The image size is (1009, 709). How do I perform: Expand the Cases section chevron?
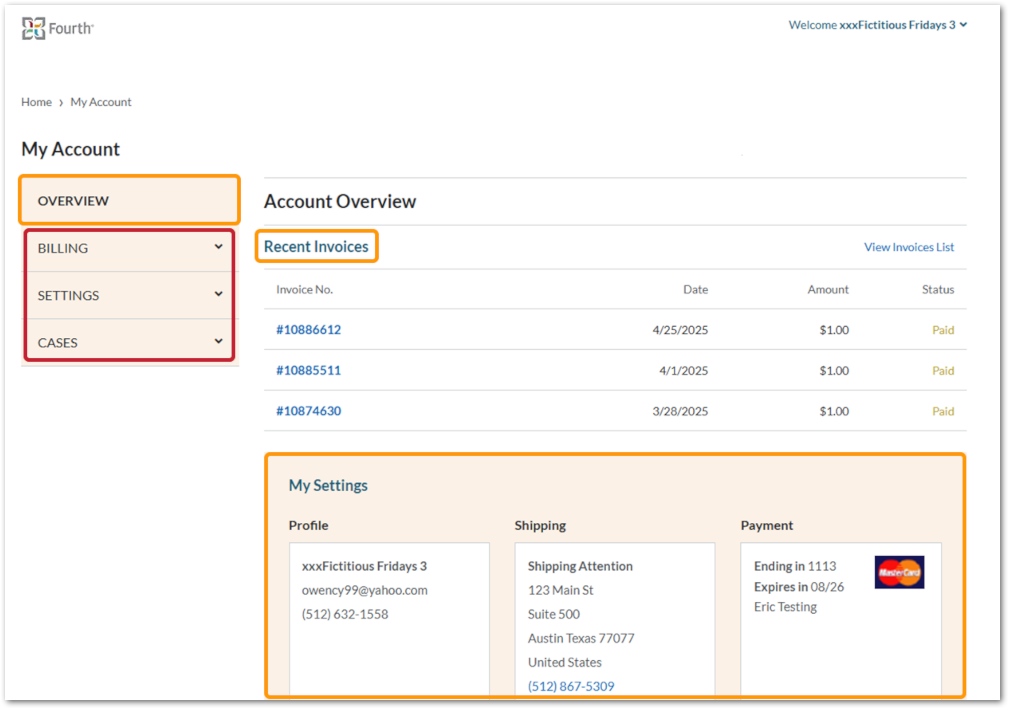point(218,341)
